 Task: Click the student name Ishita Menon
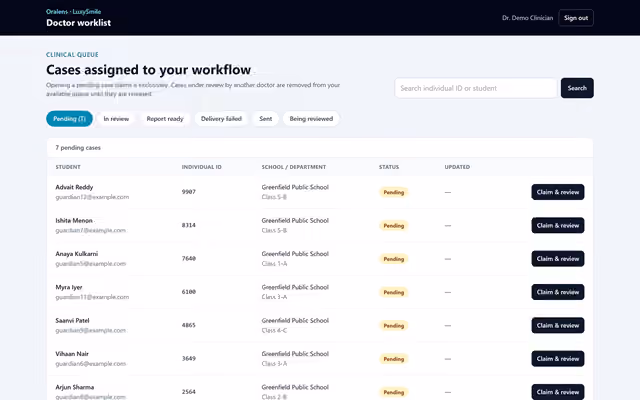(74, 220)
